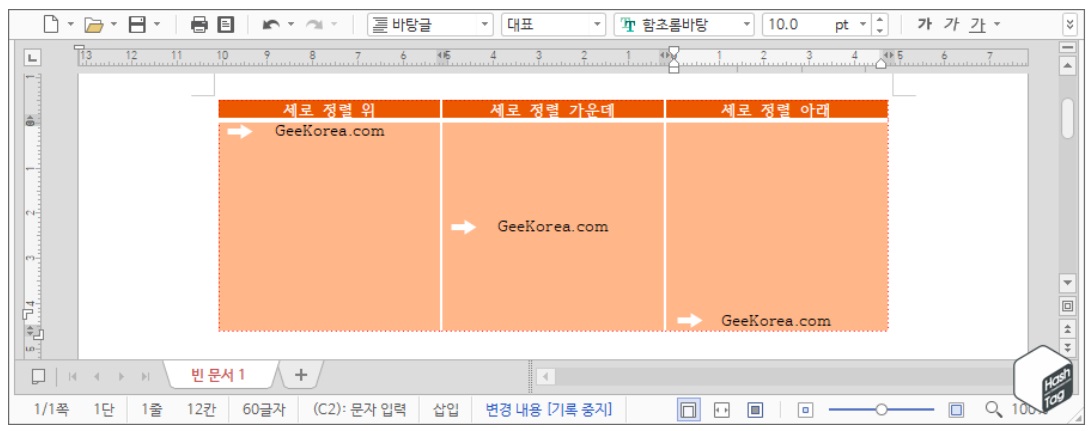Click the split window bar above scroll-up arrow
Viewport: 1090px width, 431px height.
1067,47
